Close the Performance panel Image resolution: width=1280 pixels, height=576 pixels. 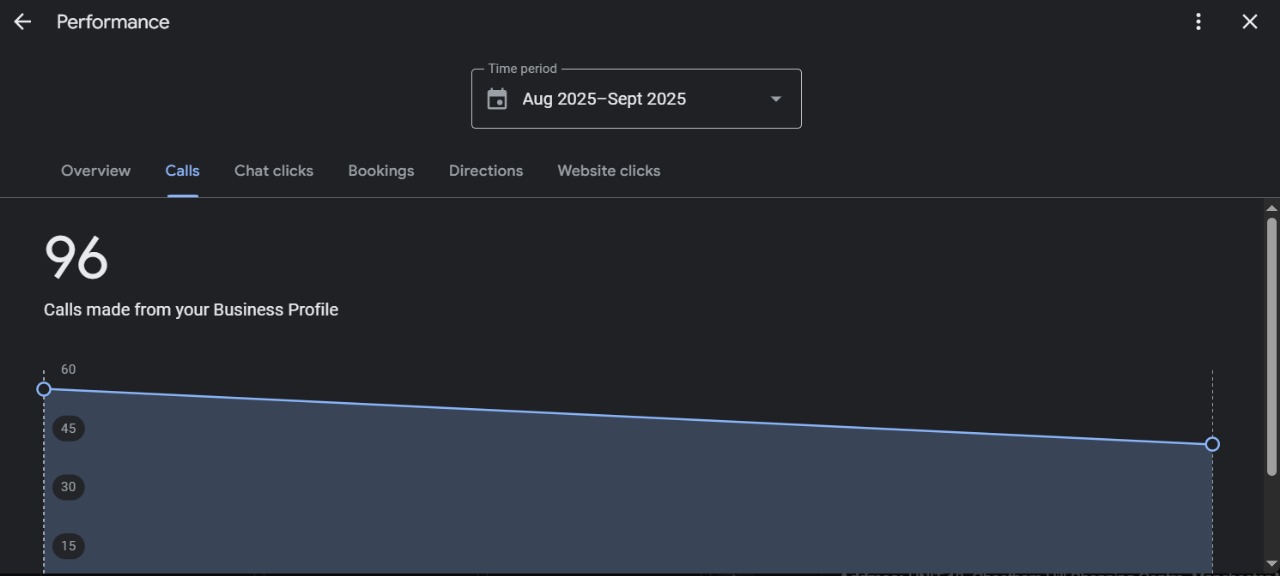coord(1249,22)
